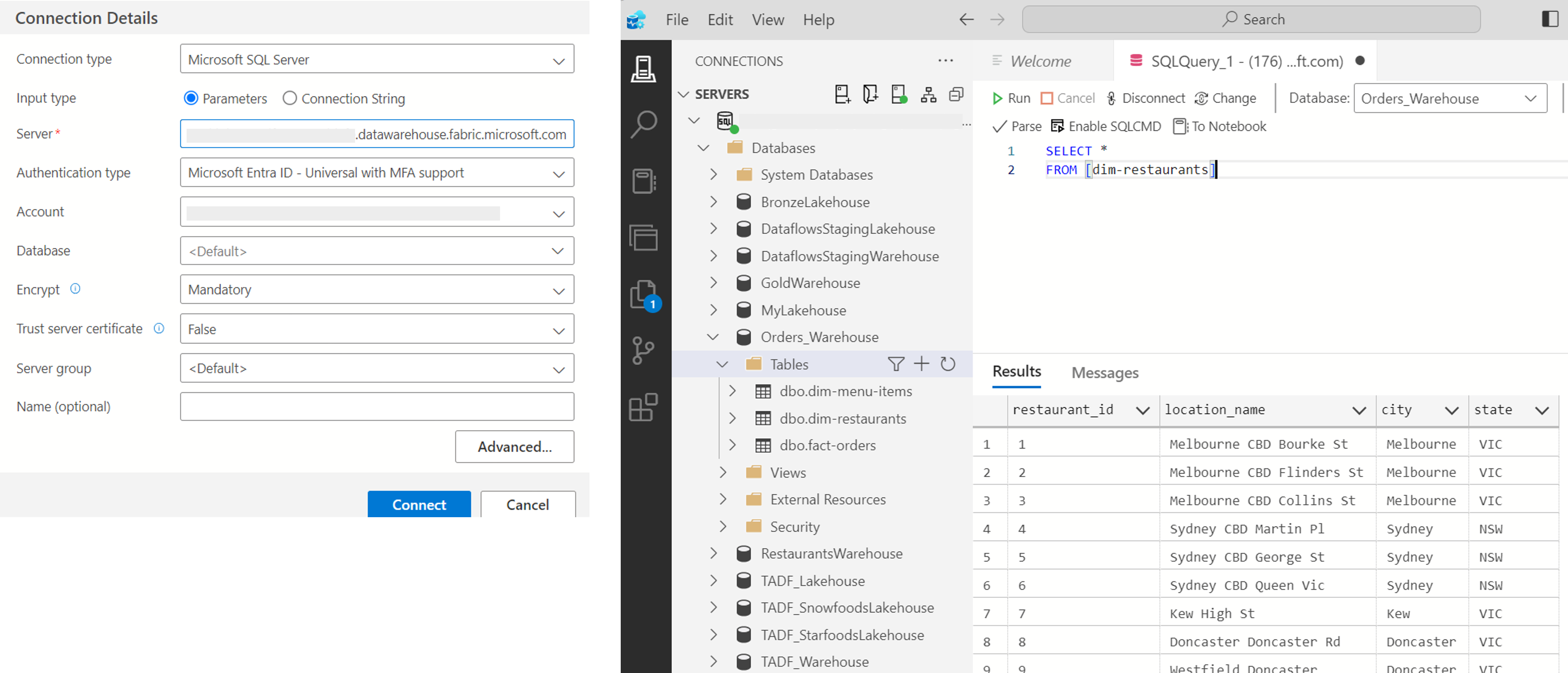This screenshot has width=1568, height=673.
Task: Open the Orders_Warehouse database selector in the query toolbar
Action: tap(1450, 99)
